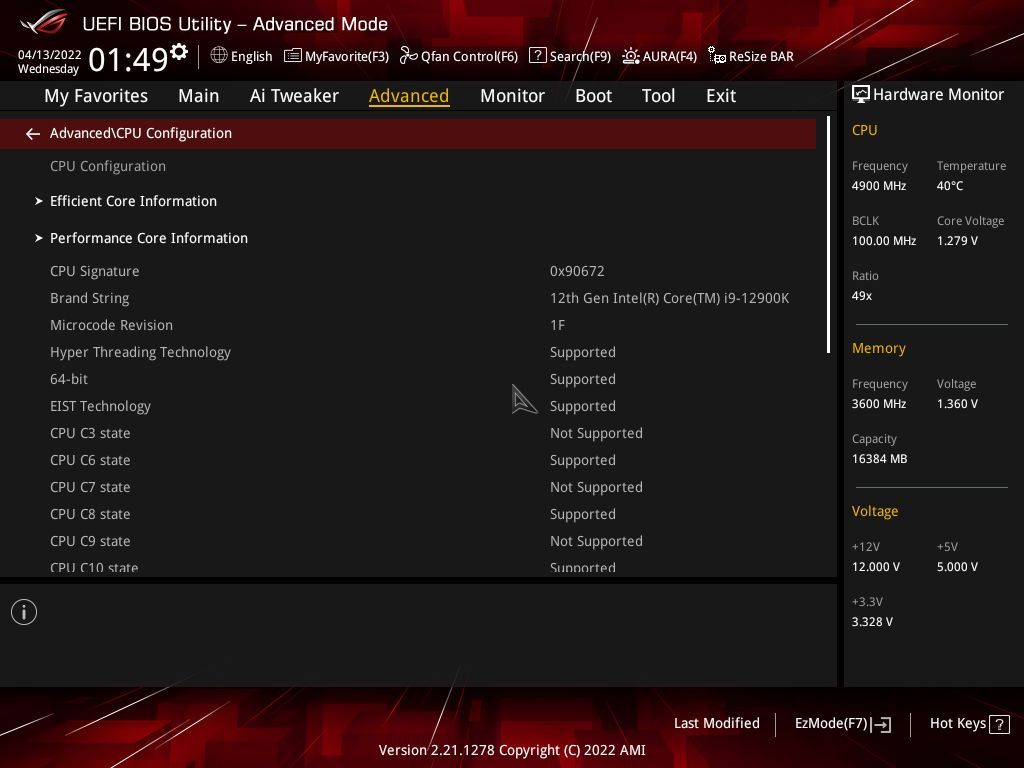This screenshot has width=1024, height=768.
Task: Click AURA(F4) label
Action: click(669, 56)
